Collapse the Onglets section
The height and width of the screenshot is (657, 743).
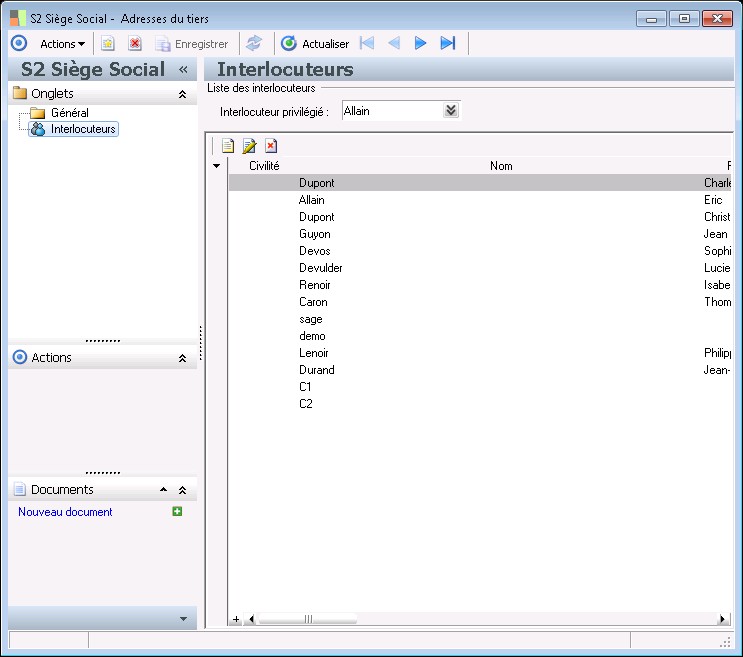tap(182, 94)
